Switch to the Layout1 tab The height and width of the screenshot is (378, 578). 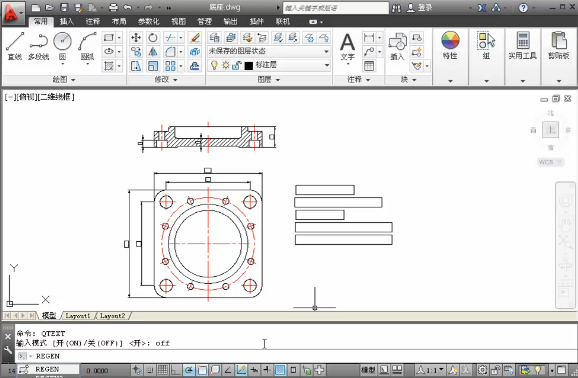coord(78,316)
